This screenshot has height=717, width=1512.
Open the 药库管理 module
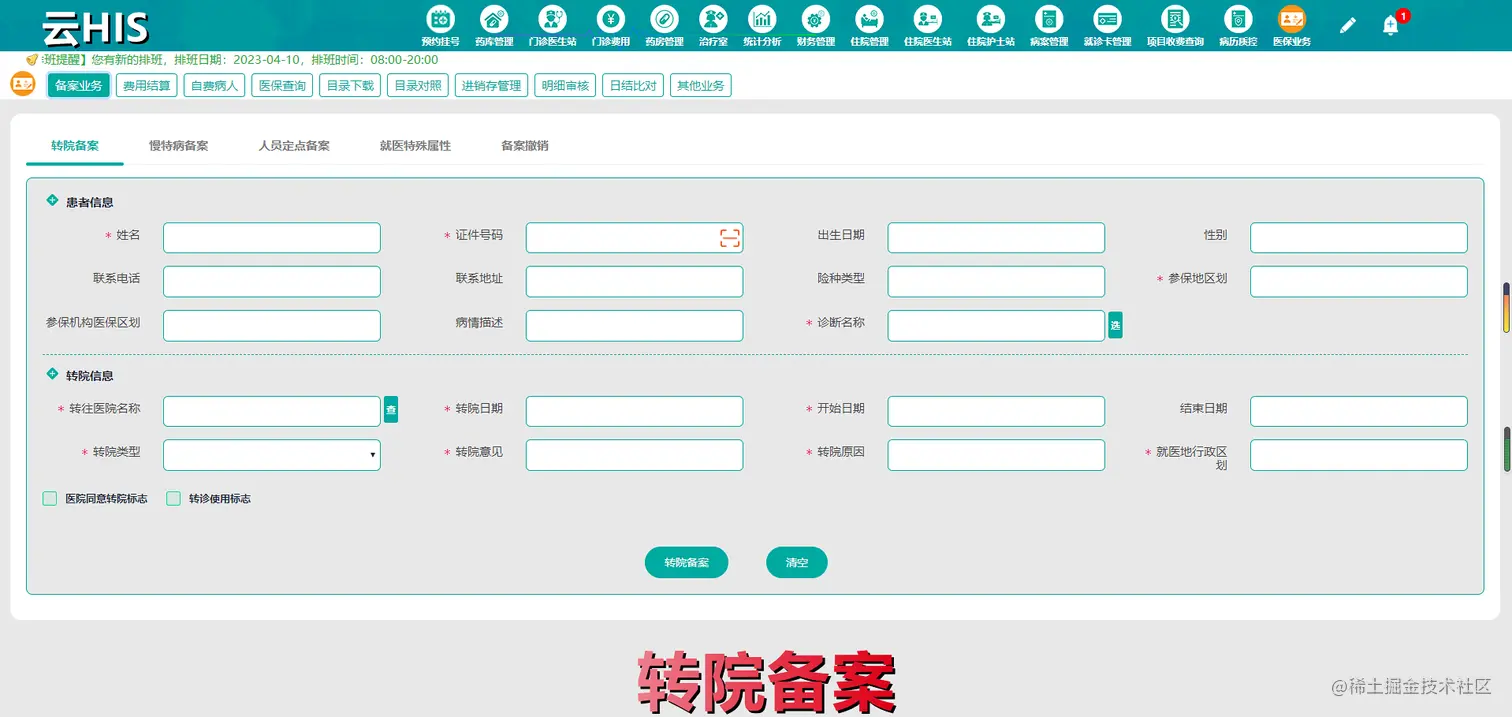pyautogui.click(x=494, y=25)
